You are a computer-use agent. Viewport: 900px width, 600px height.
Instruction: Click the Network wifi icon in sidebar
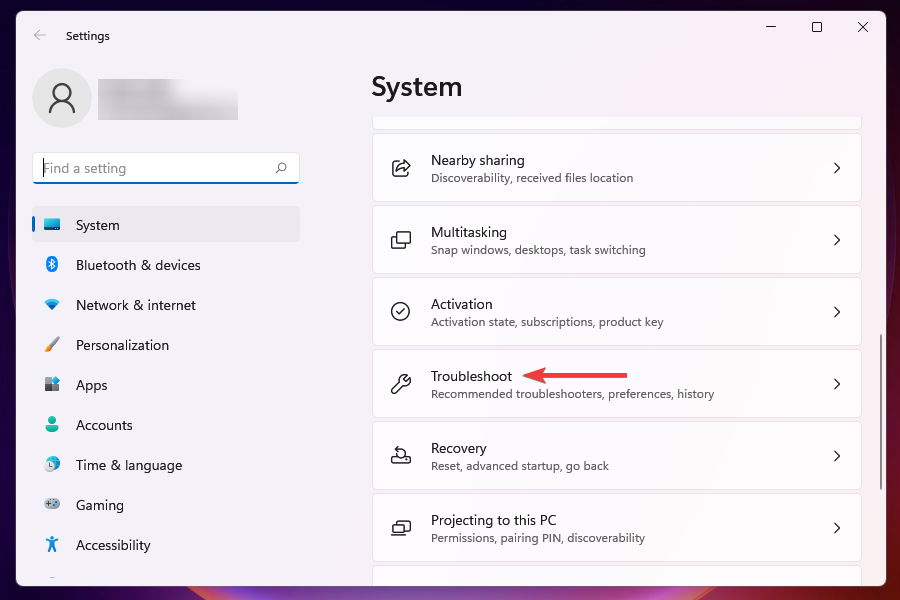(52, 304)
